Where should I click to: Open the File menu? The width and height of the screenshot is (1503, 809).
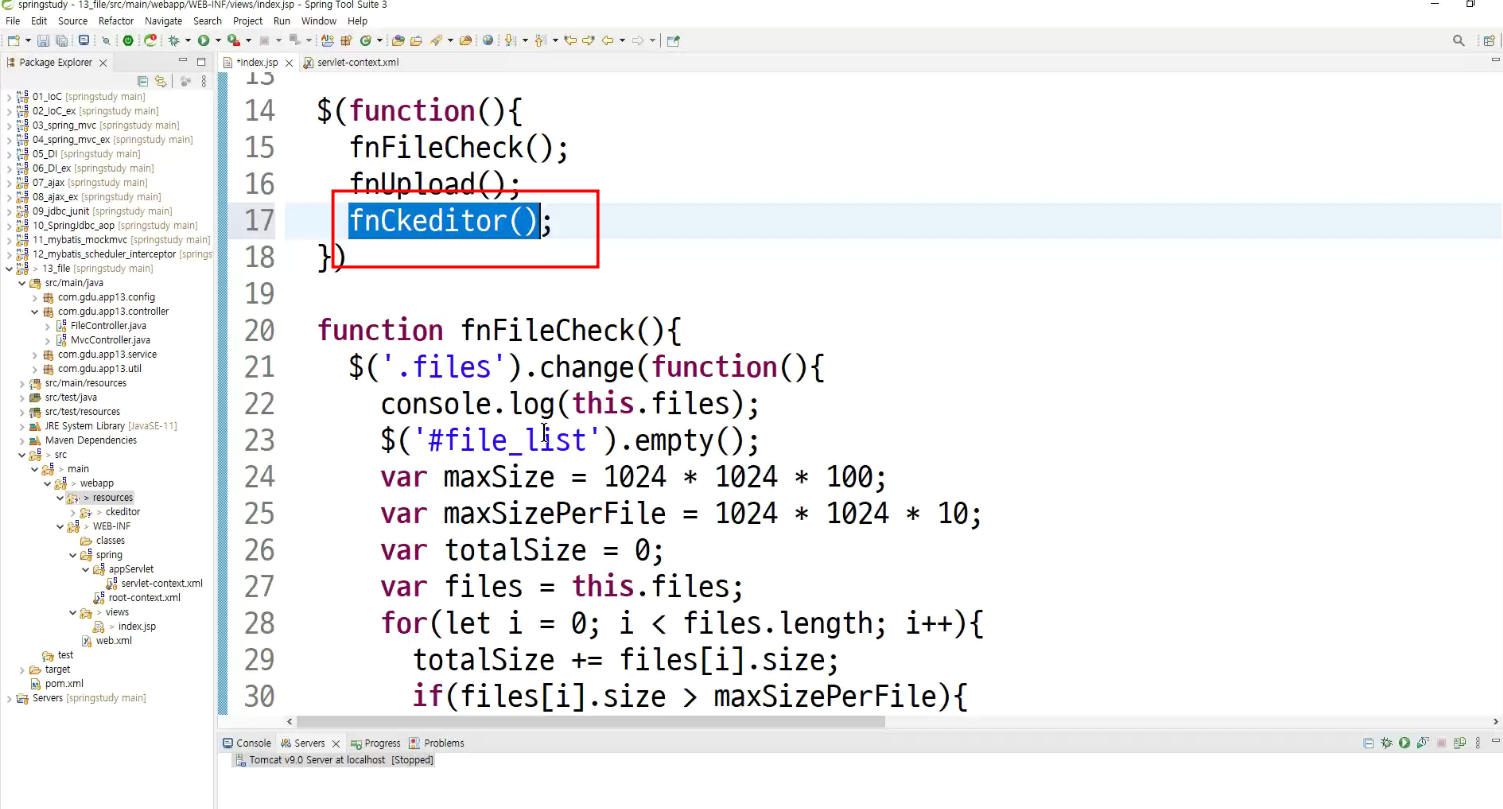click(13, 20)
